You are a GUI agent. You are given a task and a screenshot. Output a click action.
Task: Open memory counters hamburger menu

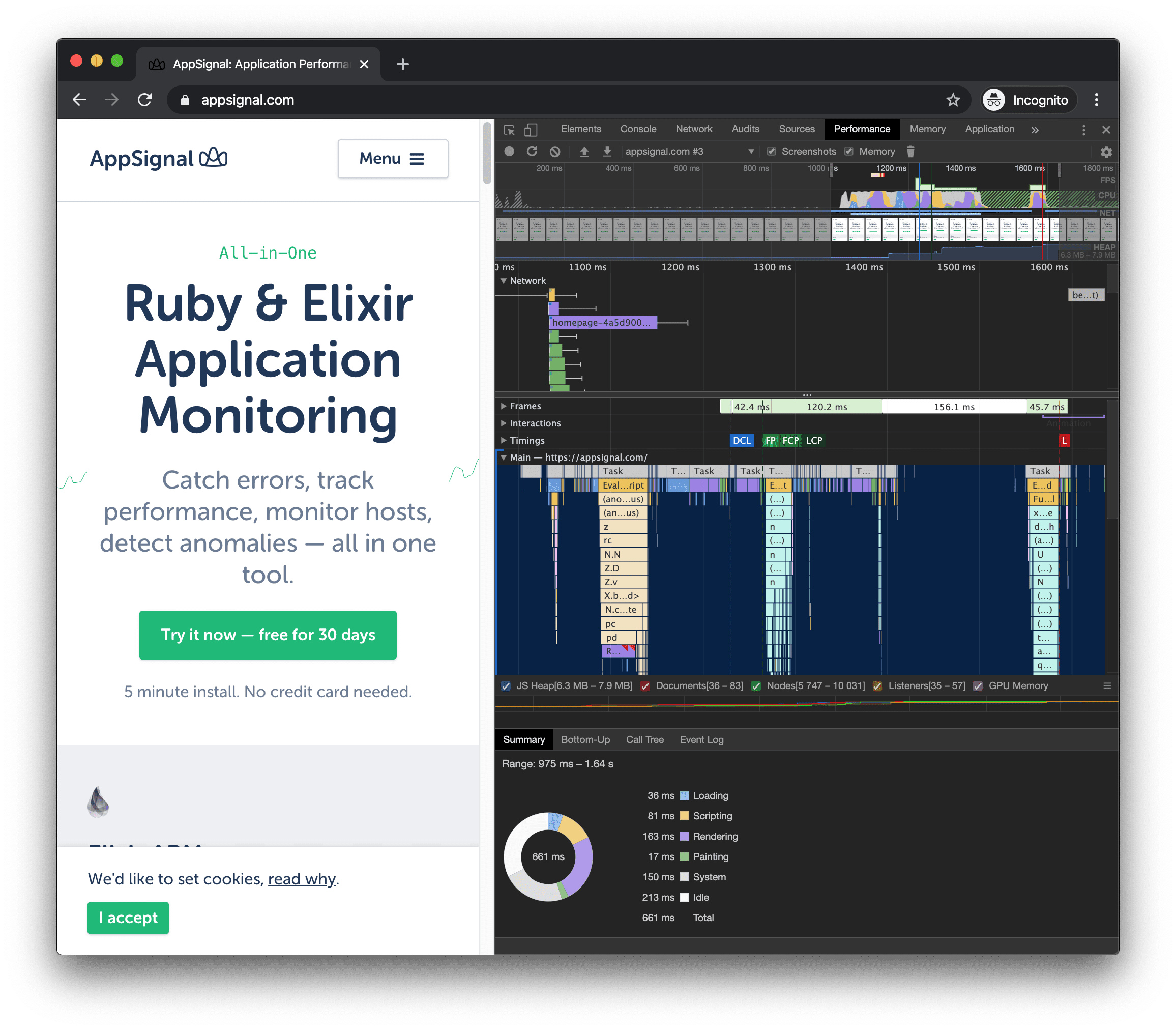click(x=1107, y=685)
